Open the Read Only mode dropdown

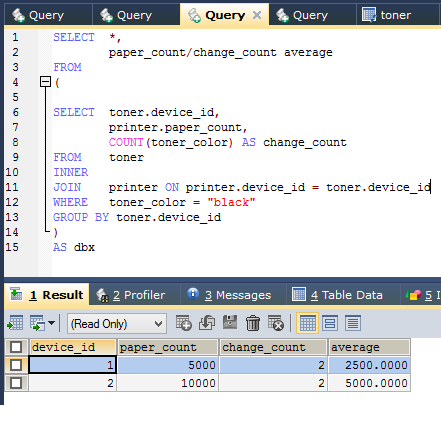[x=117, y=324]
